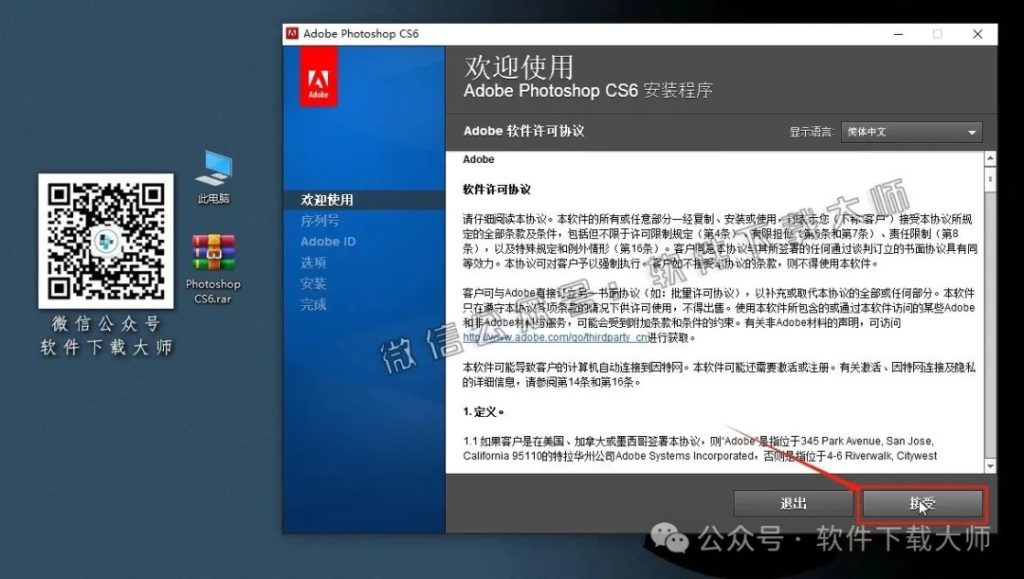Click the scrollbar up arrow icon
1024x579 pixels.
click(990, 157)
